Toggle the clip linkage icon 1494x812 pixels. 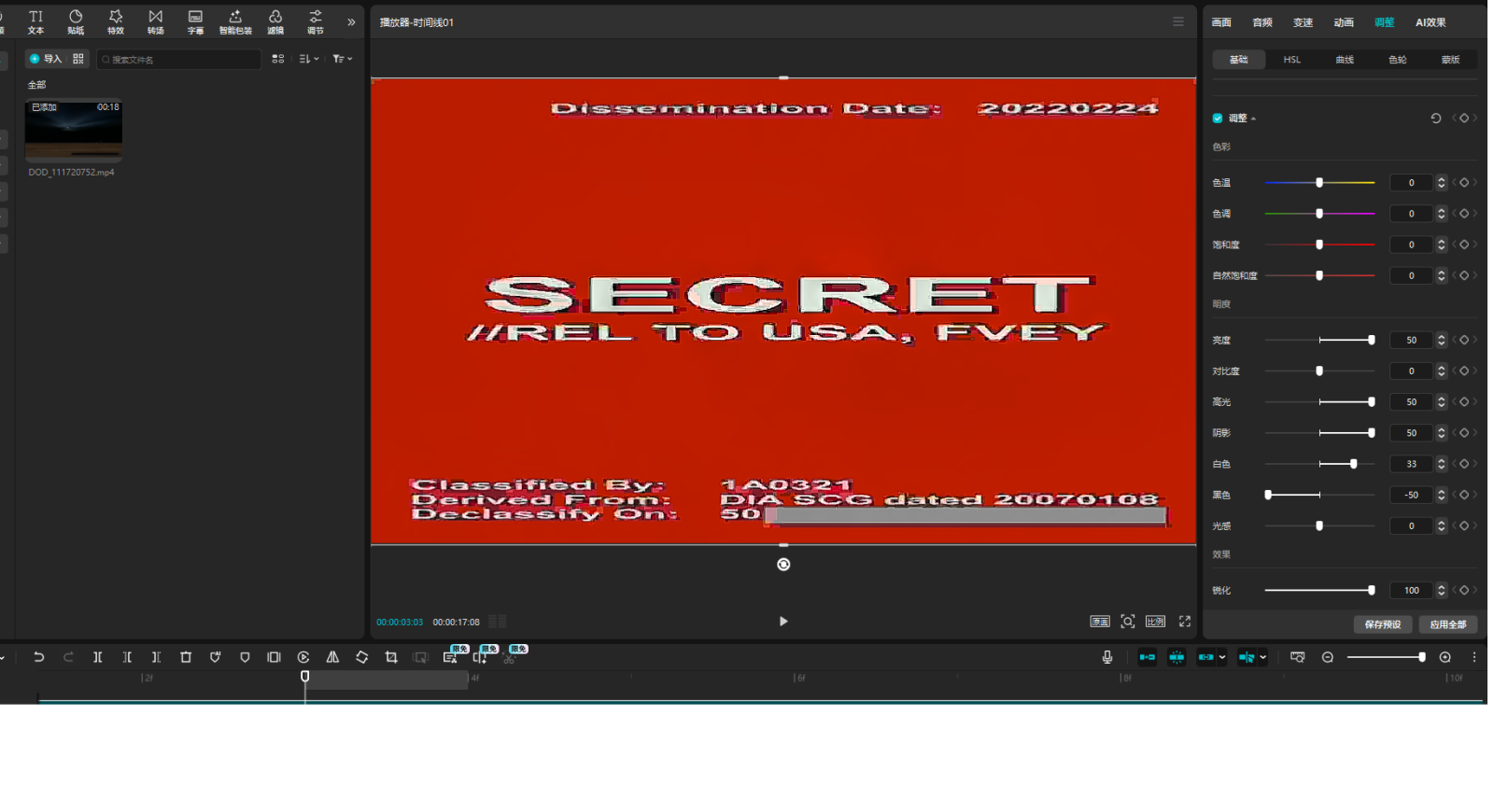[1206, 657]
